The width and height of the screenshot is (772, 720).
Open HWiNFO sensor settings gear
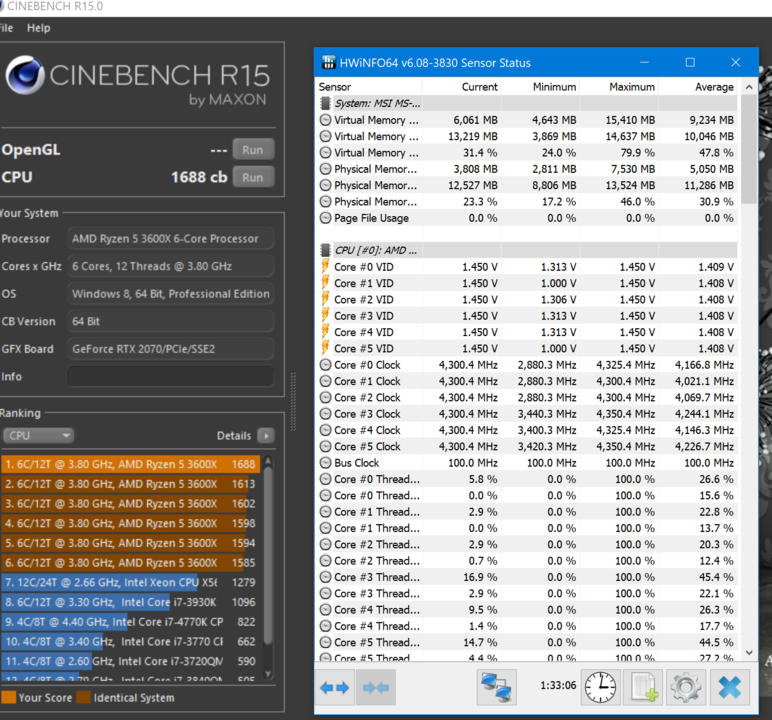click(x=686, y=687)
